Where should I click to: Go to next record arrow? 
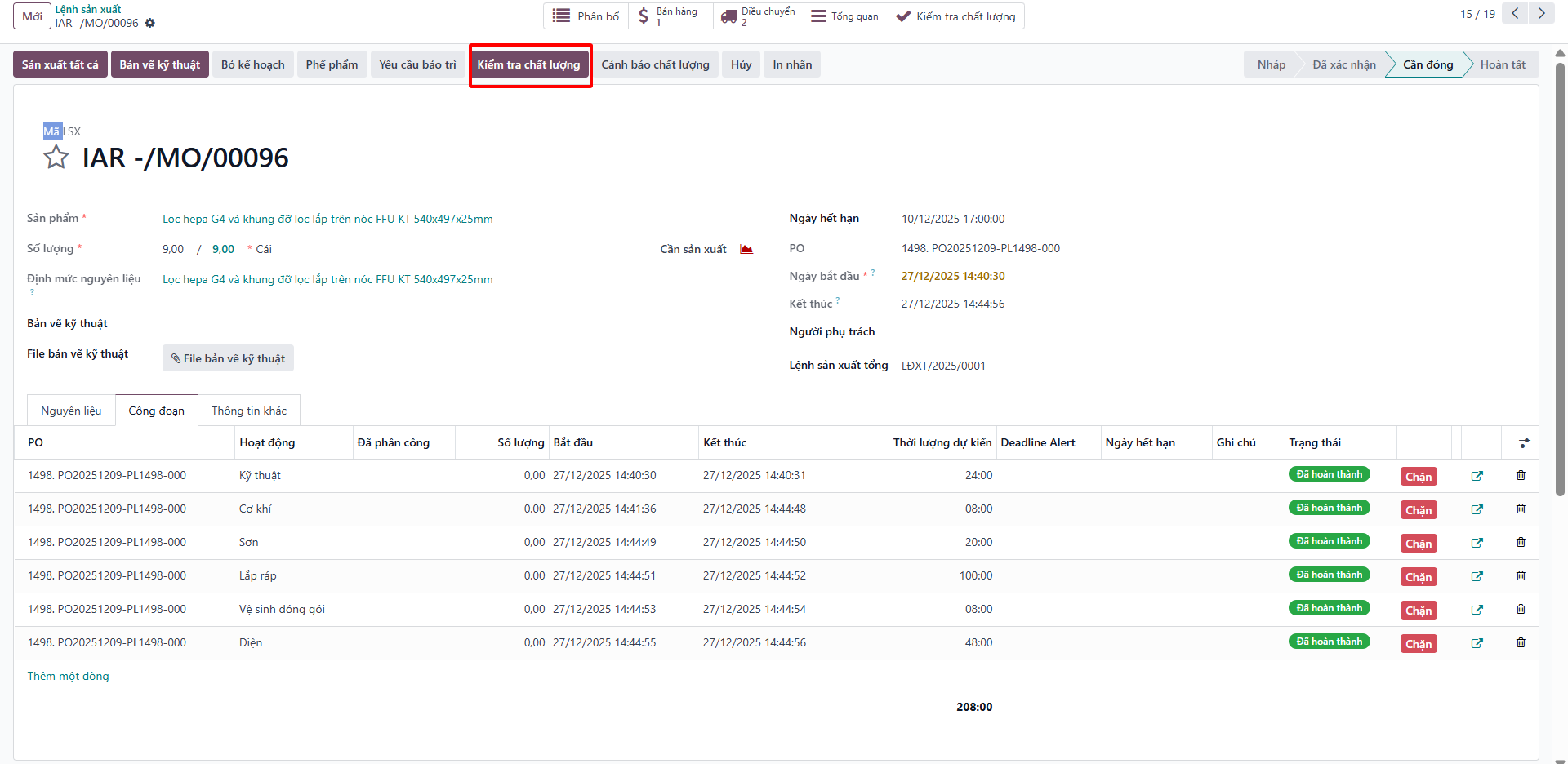(x=1542, y=14)
